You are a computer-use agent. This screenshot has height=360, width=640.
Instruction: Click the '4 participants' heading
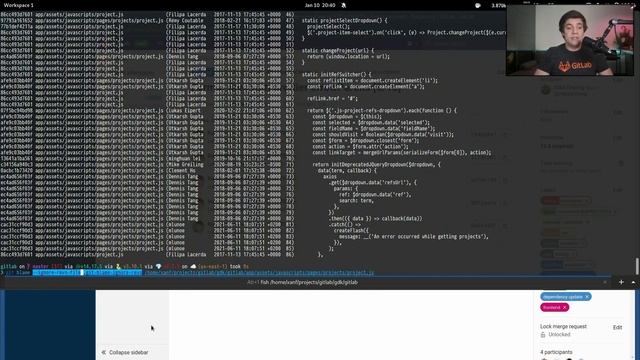click(x=556, y=352)
